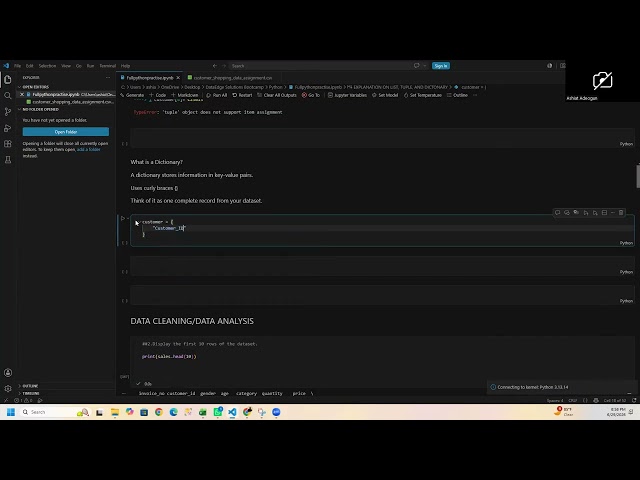Open Google Chrome from the taskbar
This screenshot has height=480, width=640.
pyautogui.click(x=159, y=412)
